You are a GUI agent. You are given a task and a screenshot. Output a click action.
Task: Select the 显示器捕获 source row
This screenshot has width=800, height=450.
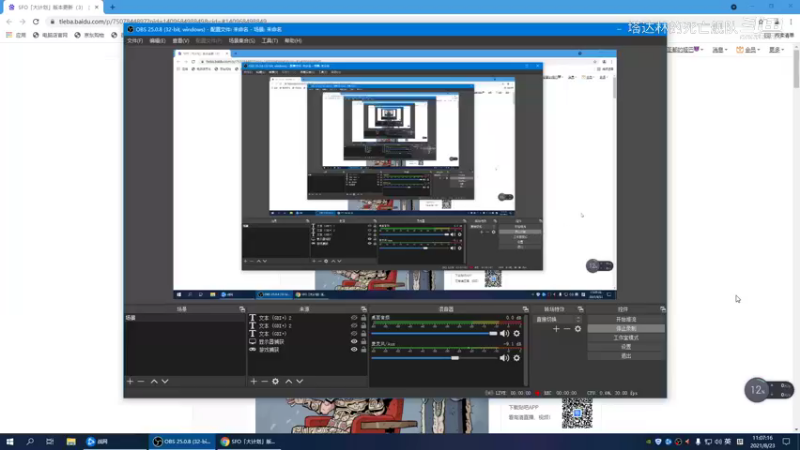307,341
